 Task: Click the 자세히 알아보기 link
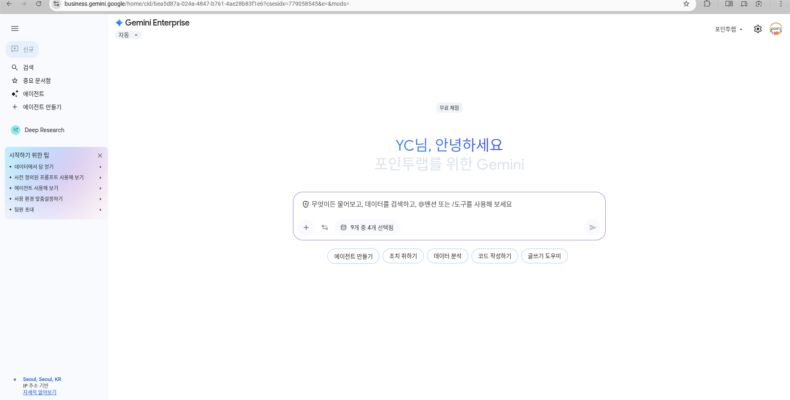(40, 392)
